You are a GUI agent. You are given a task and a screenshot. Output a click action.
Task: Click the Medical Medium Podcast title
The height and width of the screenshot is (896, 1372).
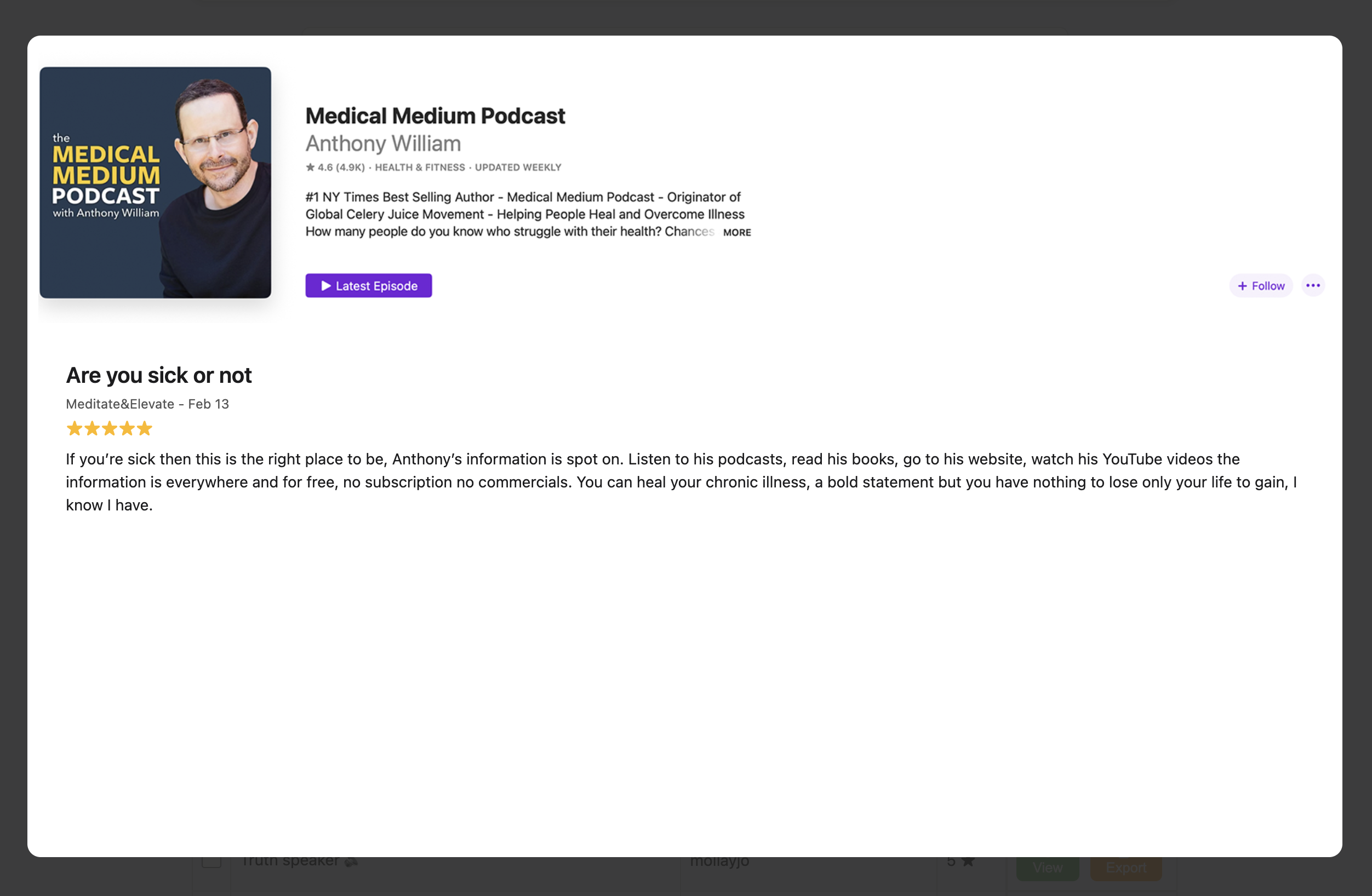tap(435, 116)
